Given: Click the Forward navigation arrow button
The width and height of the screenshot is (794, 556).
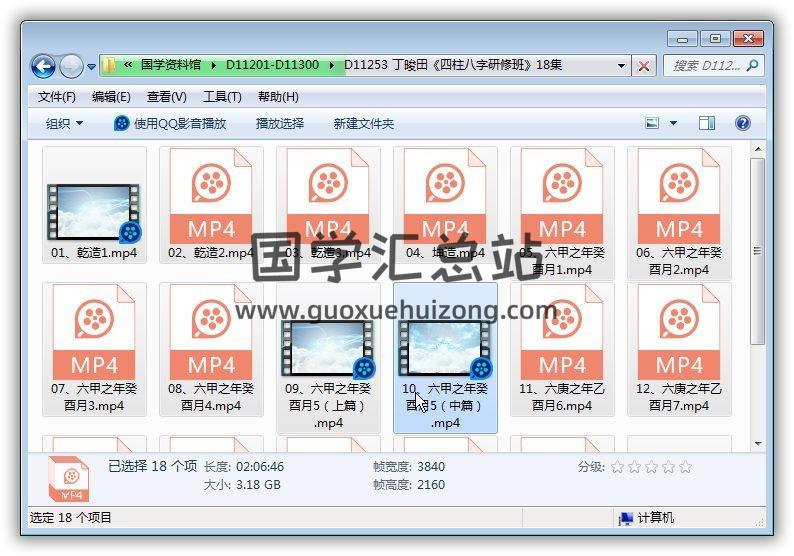Looking at the screenshot, I should pos(71,66).
